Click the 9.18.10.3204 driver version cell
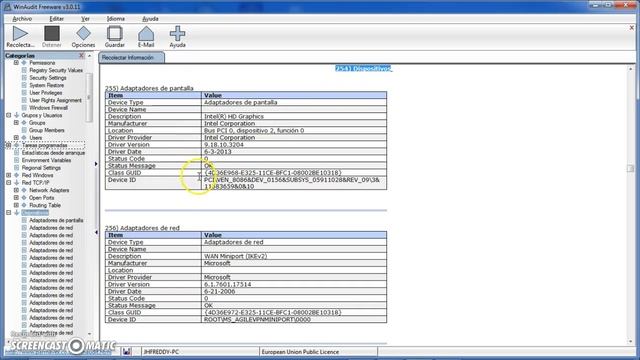 coord(224,144)
